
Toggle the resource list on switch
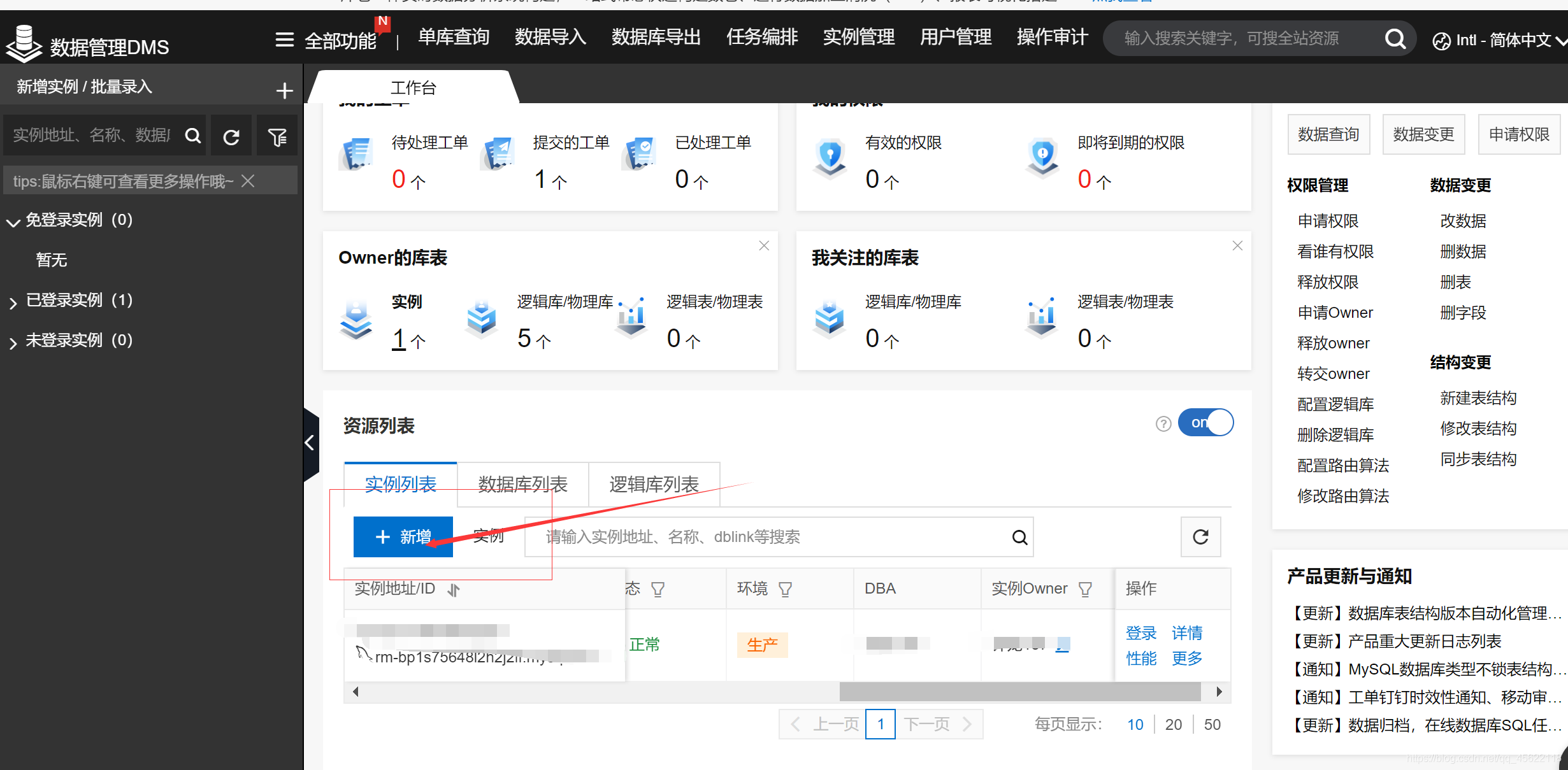point(1205,423)
